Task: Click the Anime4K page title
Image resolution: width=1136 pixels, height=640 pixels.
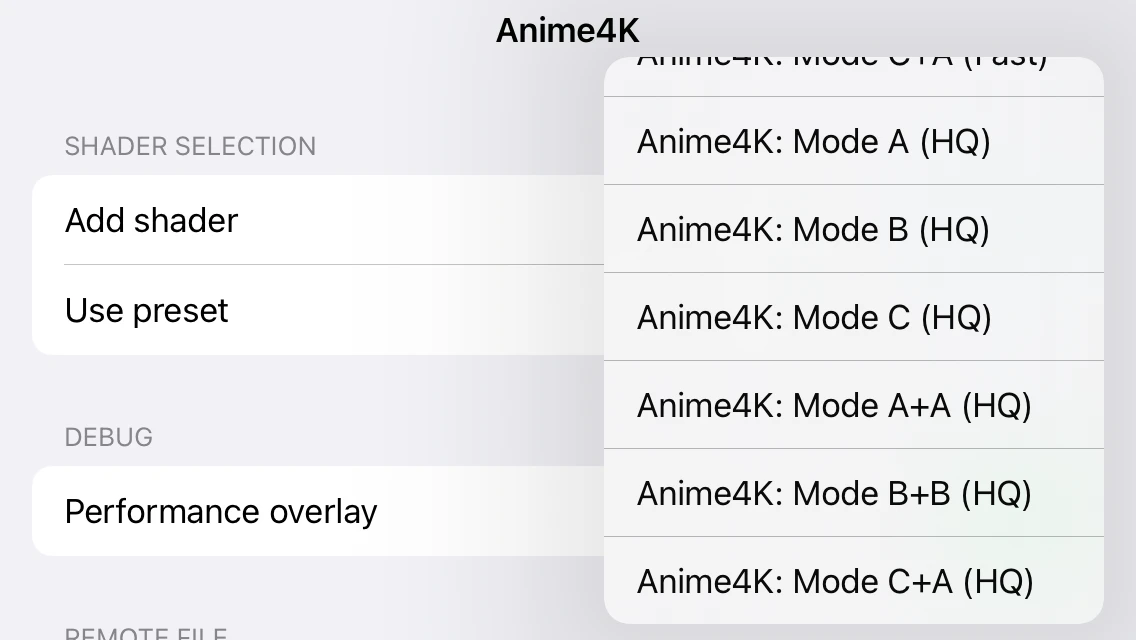Action: [567, 30]
